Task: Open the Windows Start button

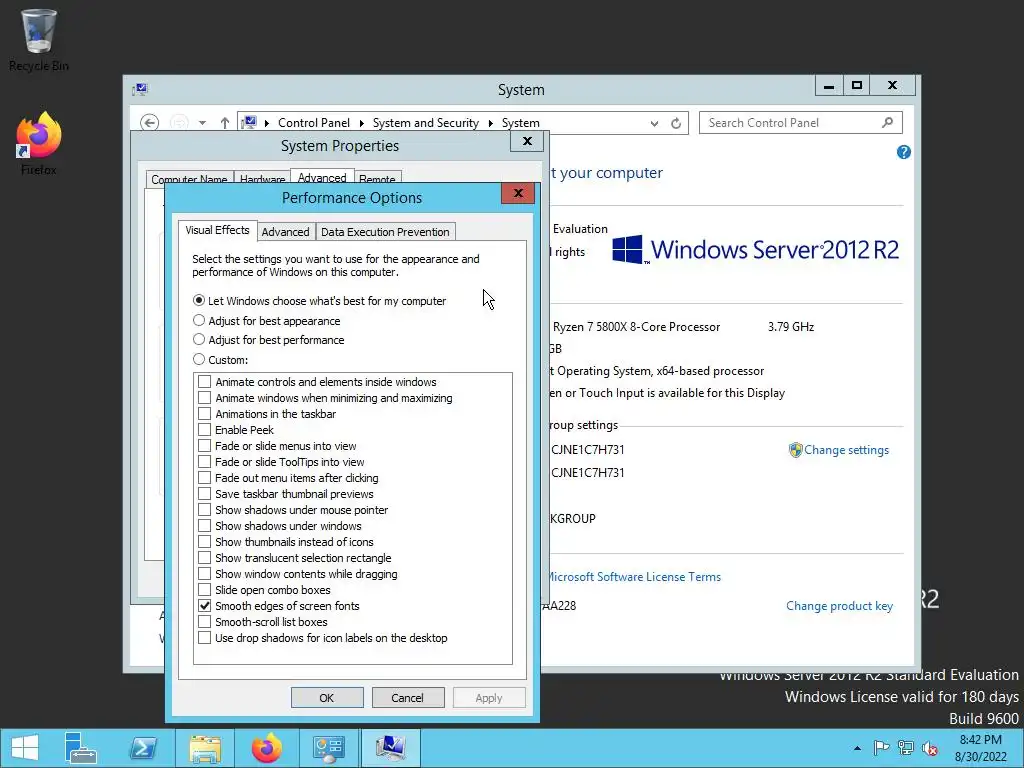Action: [25, 748]
